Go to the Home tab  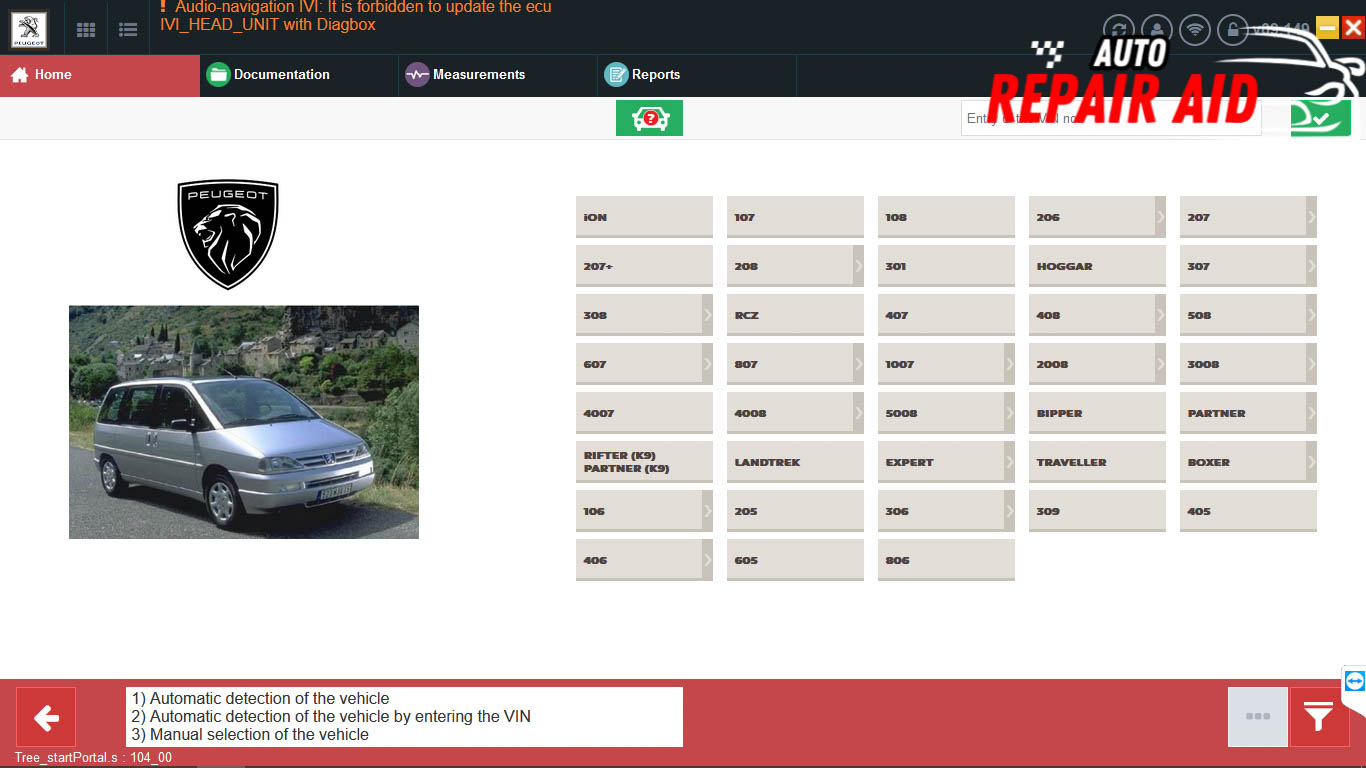pyautogui.click(x=100, y=75)
